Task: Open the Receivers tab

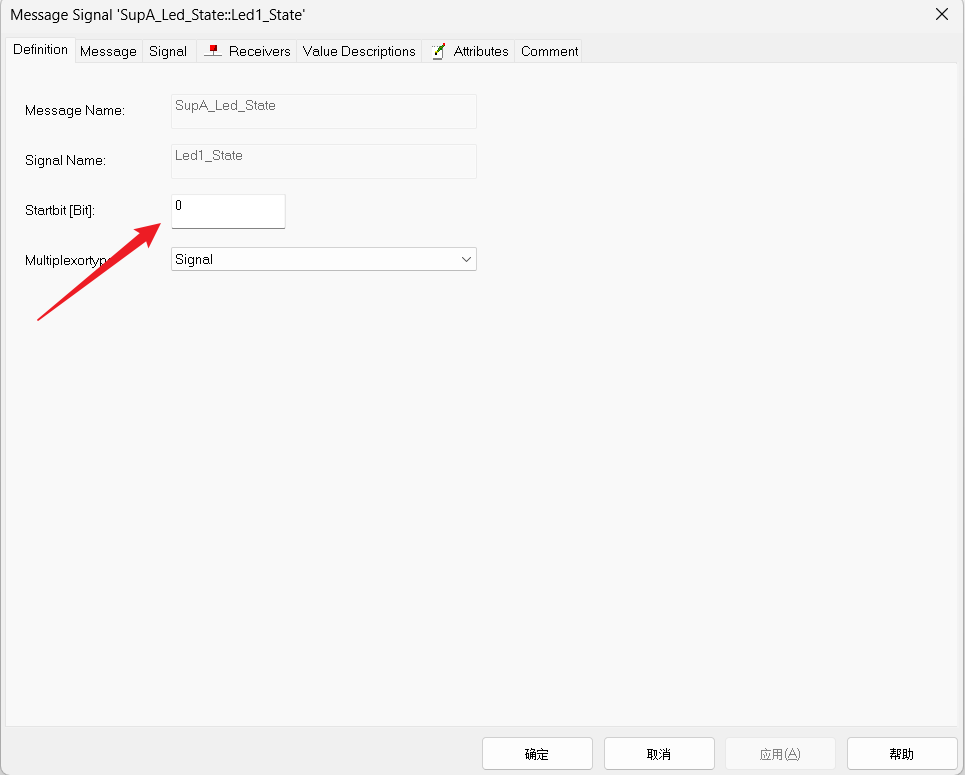Action: (x=247, y=51)
